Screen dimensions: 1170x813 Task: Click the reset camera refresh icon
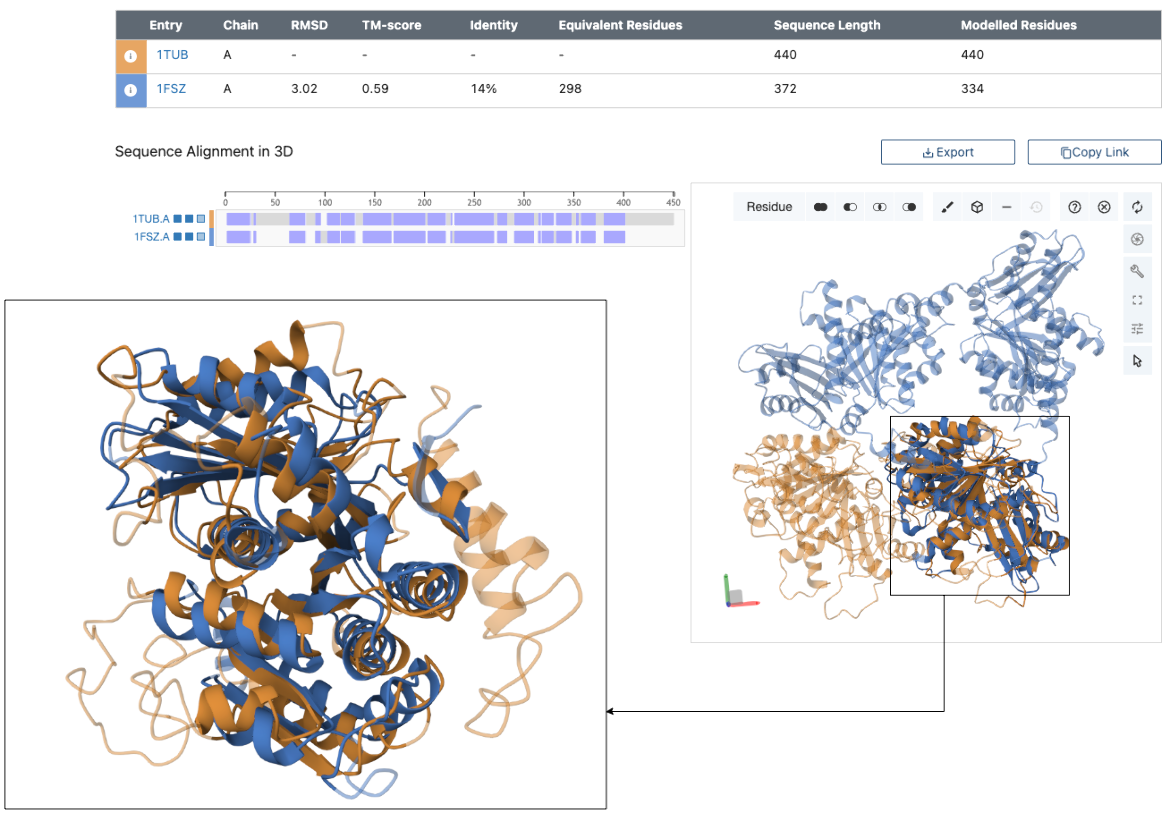[1137, 207]
